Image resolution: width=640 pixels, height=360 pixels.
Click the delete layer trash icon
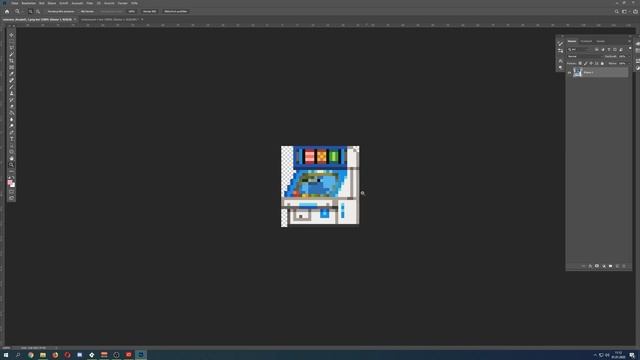pos(624,266)
